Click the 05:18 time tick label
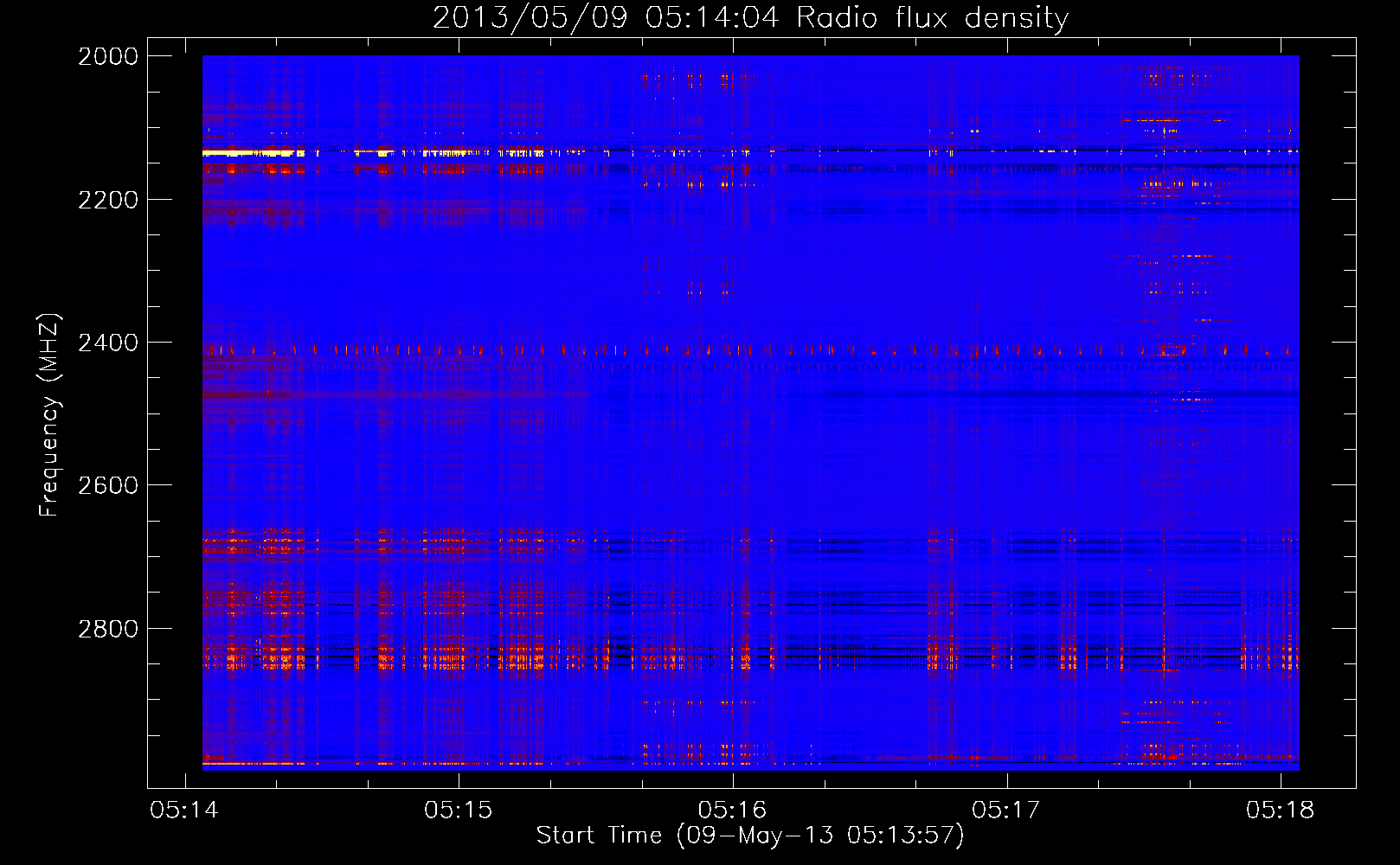This screenshot has width=1400, height=865. 1281,810
